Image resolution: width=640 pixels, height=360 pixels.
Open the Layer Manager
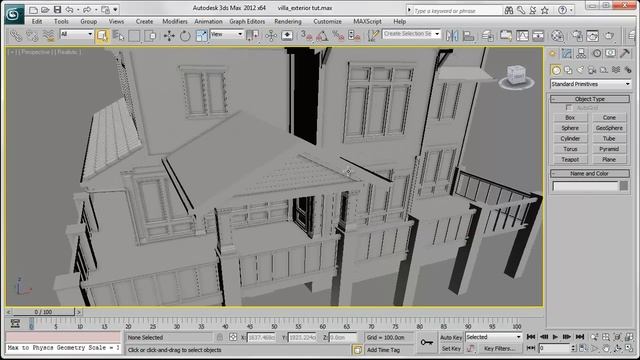[488, 36]
